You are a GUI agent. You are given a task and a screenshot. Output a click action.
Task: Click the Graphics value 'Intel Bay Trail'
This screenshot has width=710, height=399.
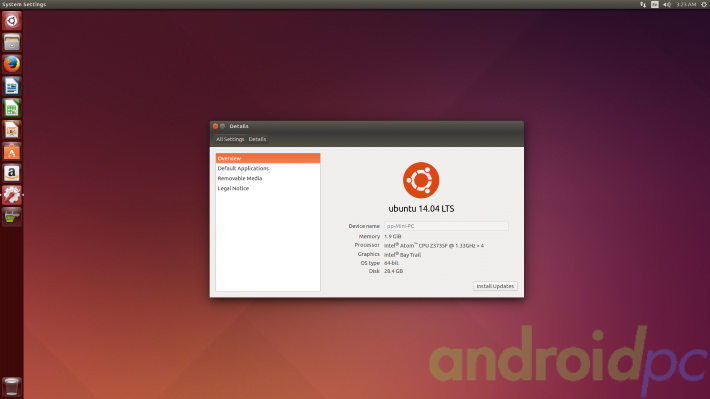403,255
